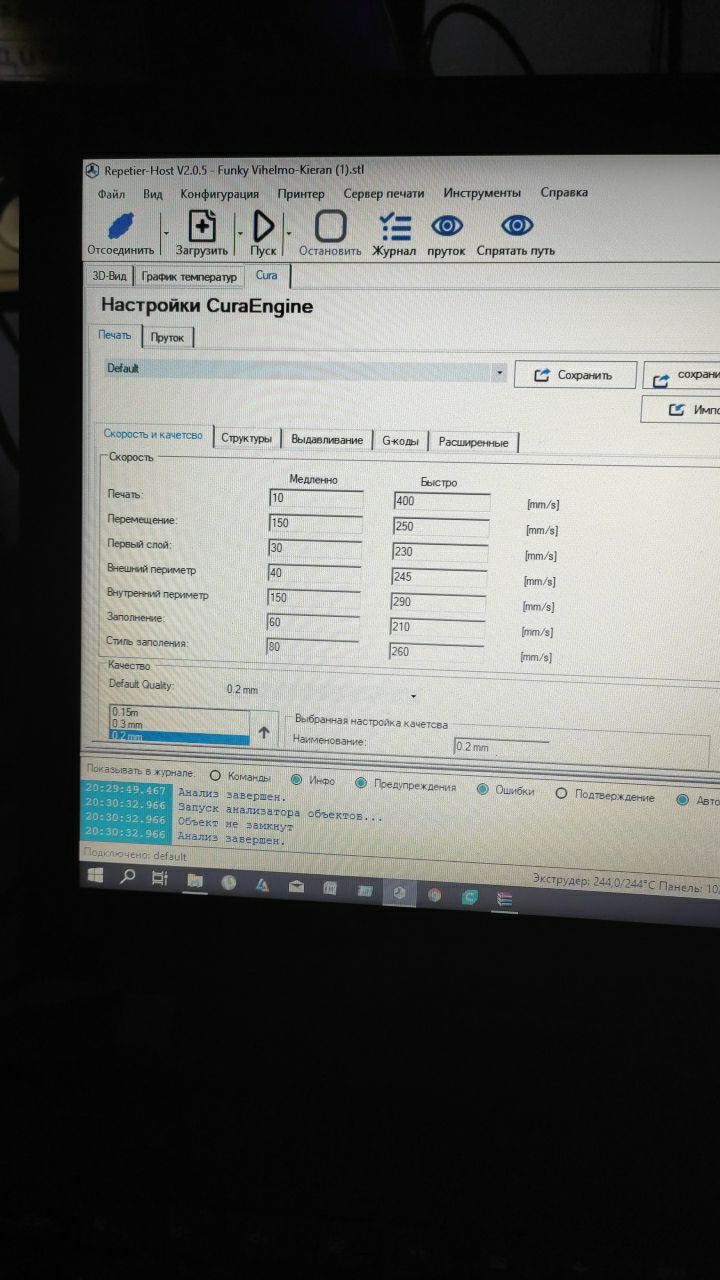Screen dimensions: 720x1280
Task: Switch to the График температур tab
Action: point(189,276)
